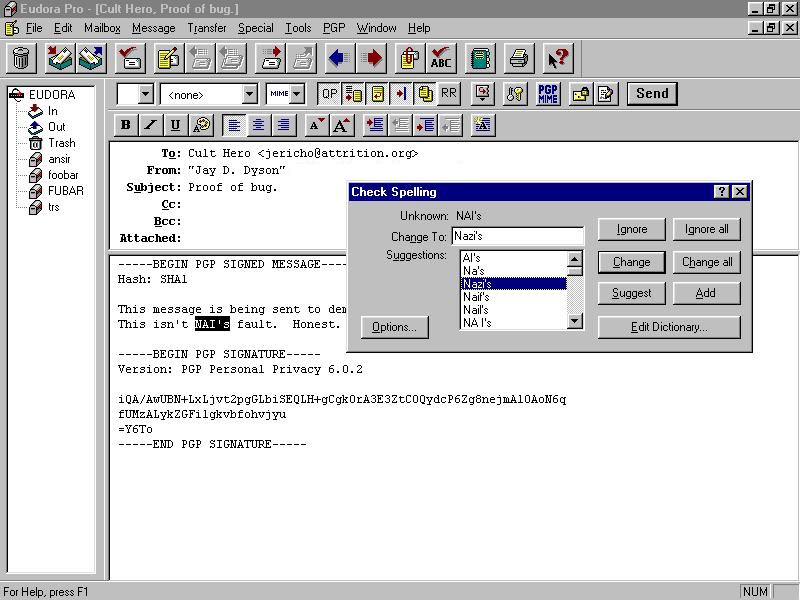This screenshot has height=600, width=800.
Task: Toggle the RR return receipt button
Action: pyautogui.click(x=449, y=94)
